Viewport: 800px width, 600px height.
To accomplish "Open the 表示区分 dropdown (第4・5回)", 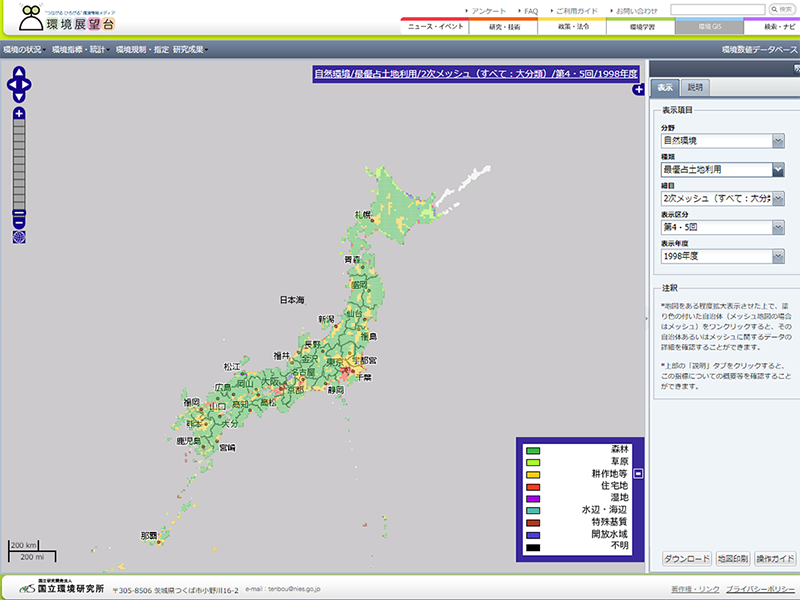I will (722, 227).
